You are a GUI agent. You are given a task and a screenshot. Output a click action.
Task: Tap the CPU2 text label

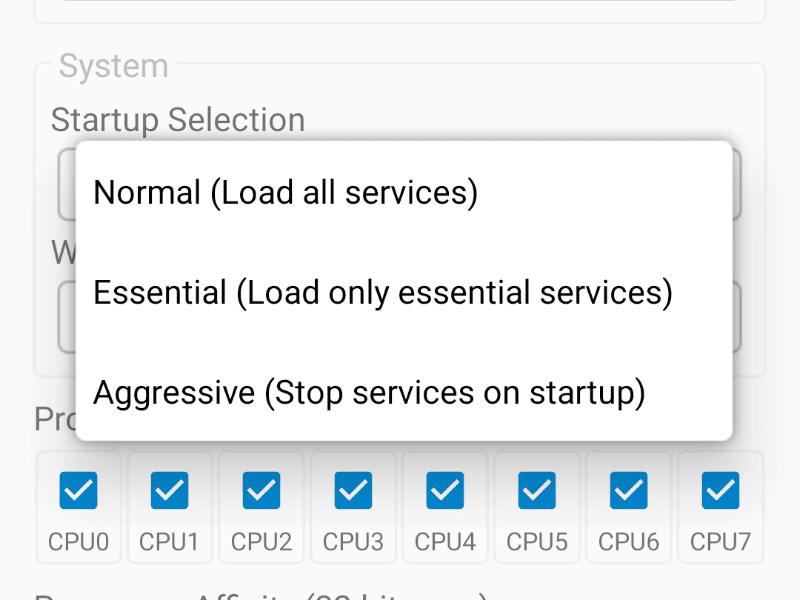click(261, 542)
